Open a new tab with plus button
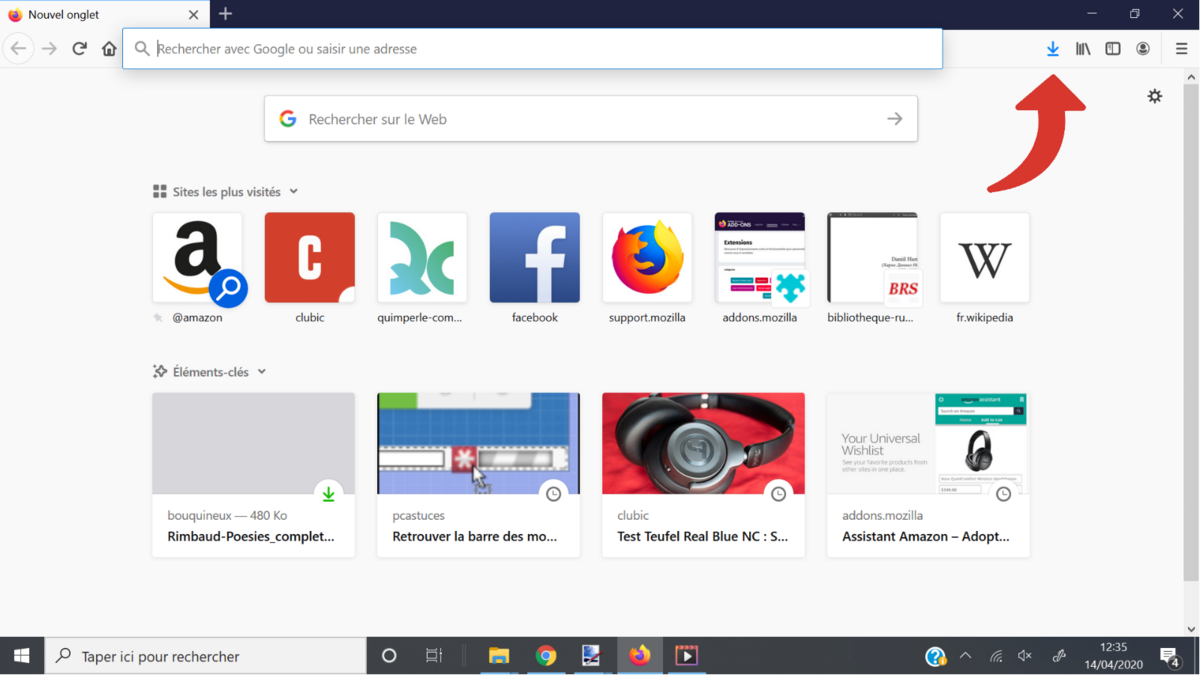1200x675 pixels. 225,14
